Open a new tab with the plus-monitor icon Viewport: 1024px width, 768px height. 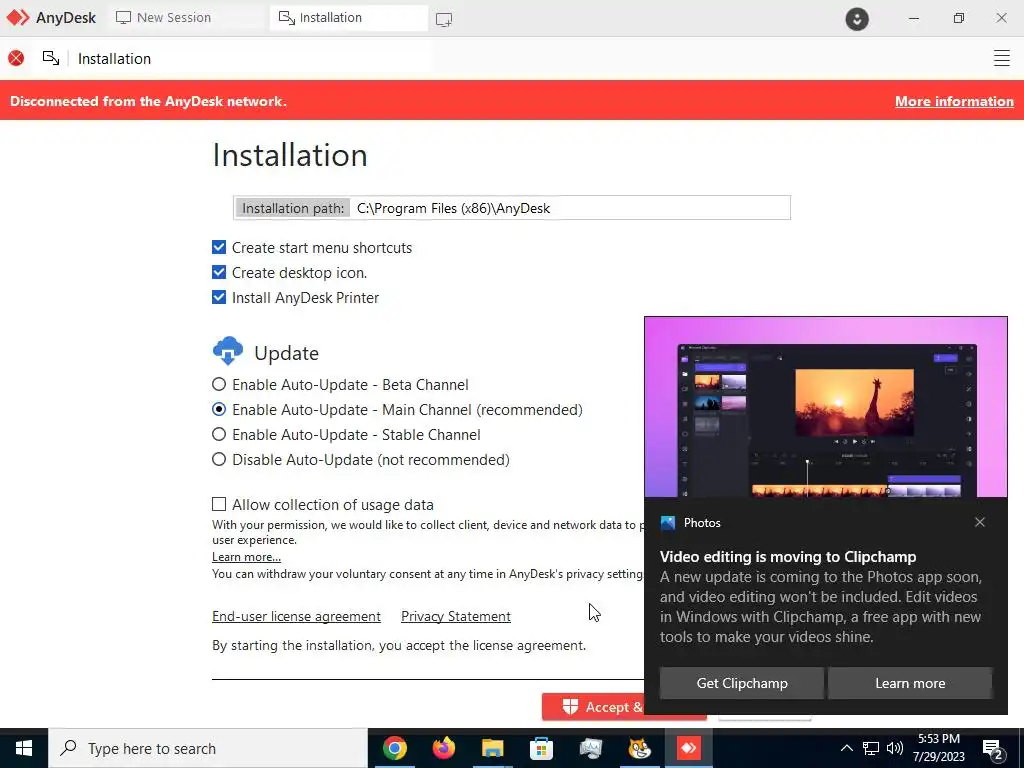pyautogui.click(x=444, y=19)
